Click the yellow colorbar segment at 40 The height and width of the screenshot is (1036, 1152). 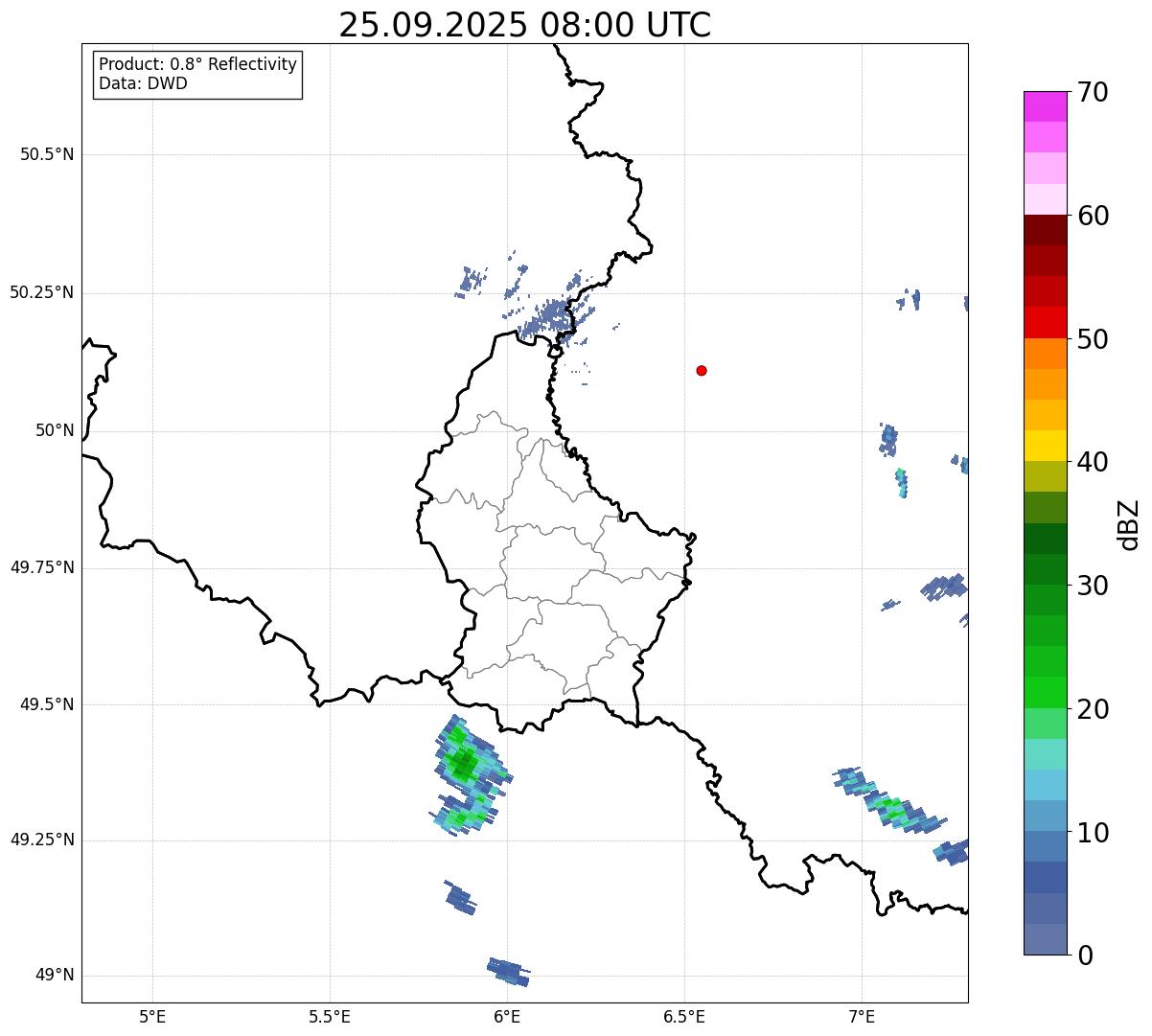pos(1045,446)
